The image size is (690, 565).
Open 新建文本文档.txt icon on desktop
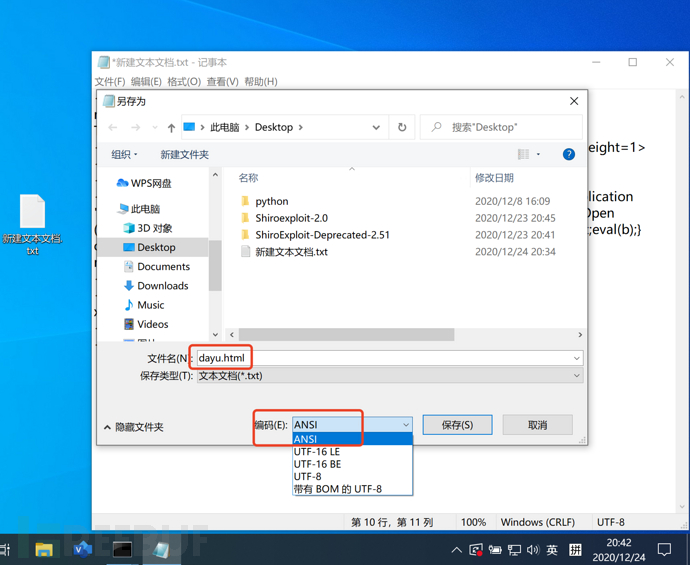33,225
